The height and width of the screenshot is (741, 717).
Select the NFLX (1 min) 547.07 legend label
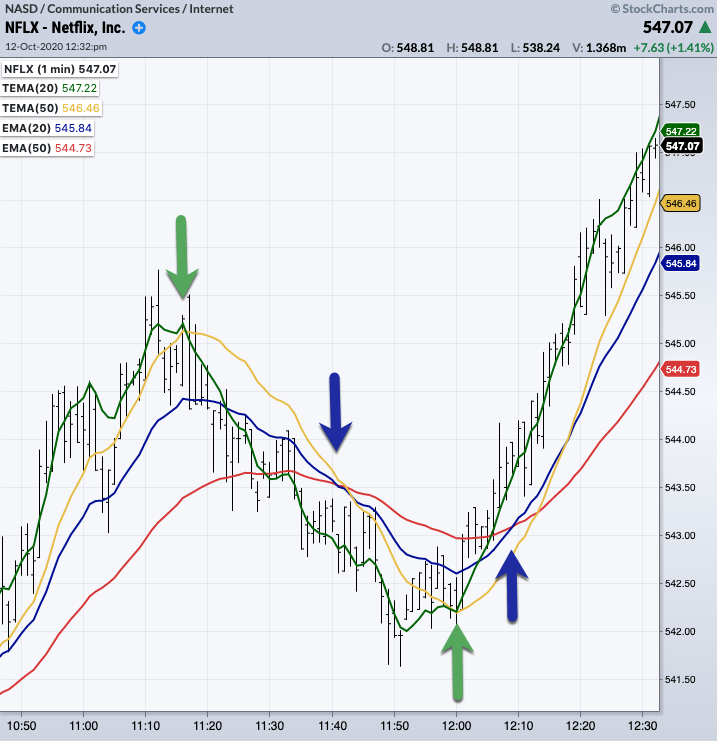click(60, 69)
